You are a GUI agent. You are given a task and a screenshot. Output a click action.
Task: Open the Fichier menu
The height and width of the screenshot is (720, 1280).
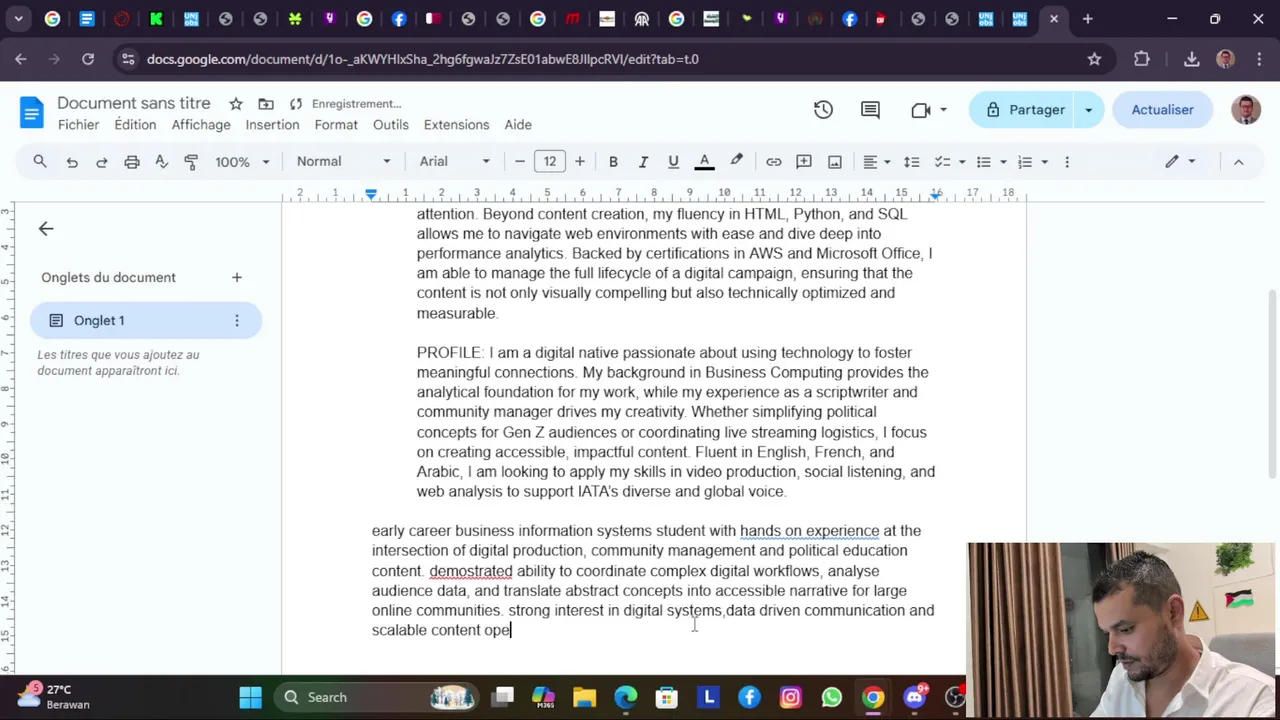click(78, 125)
